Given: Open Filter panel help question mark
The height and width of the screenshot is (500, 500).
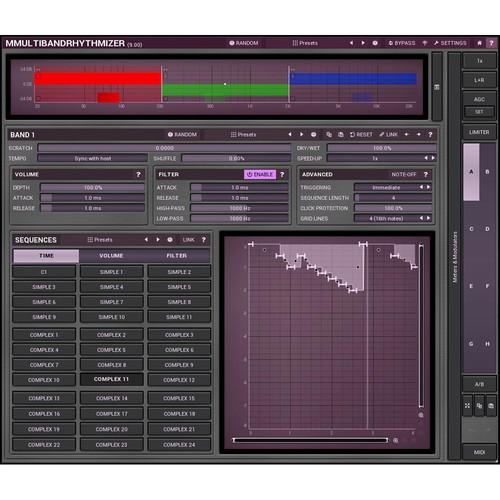Looking at the screenshot, I should (282, 174).
